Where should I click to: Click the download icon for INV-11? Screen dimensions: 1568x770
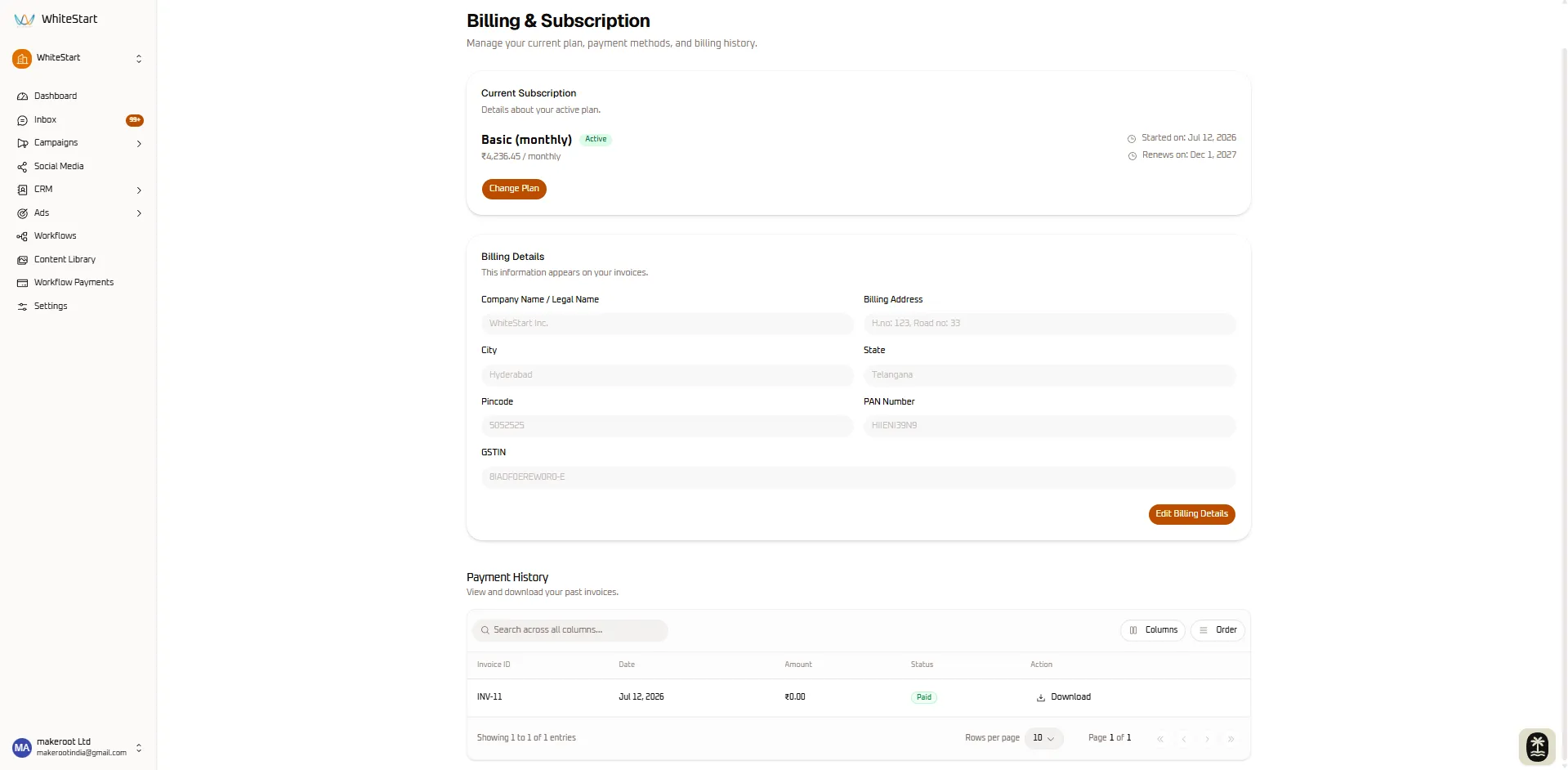1041,697
